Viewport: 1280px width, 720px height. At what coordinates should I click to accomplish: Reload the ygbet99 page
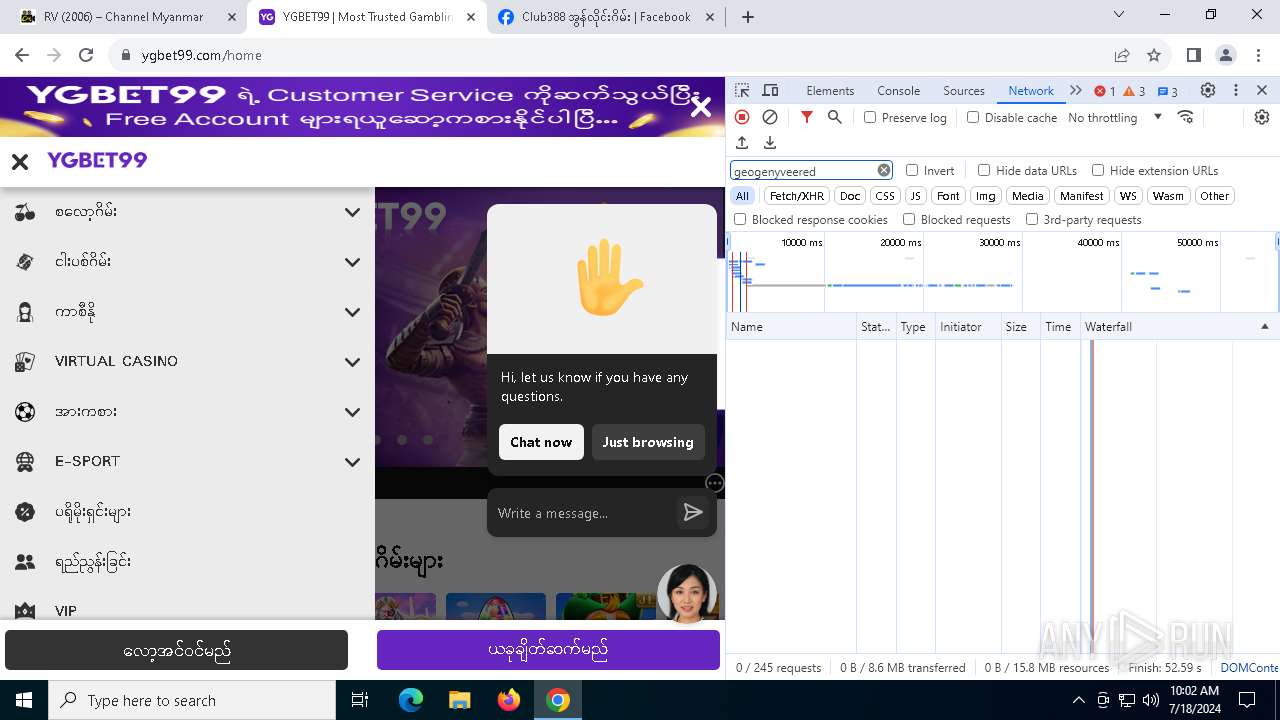(x=86, y=55)
